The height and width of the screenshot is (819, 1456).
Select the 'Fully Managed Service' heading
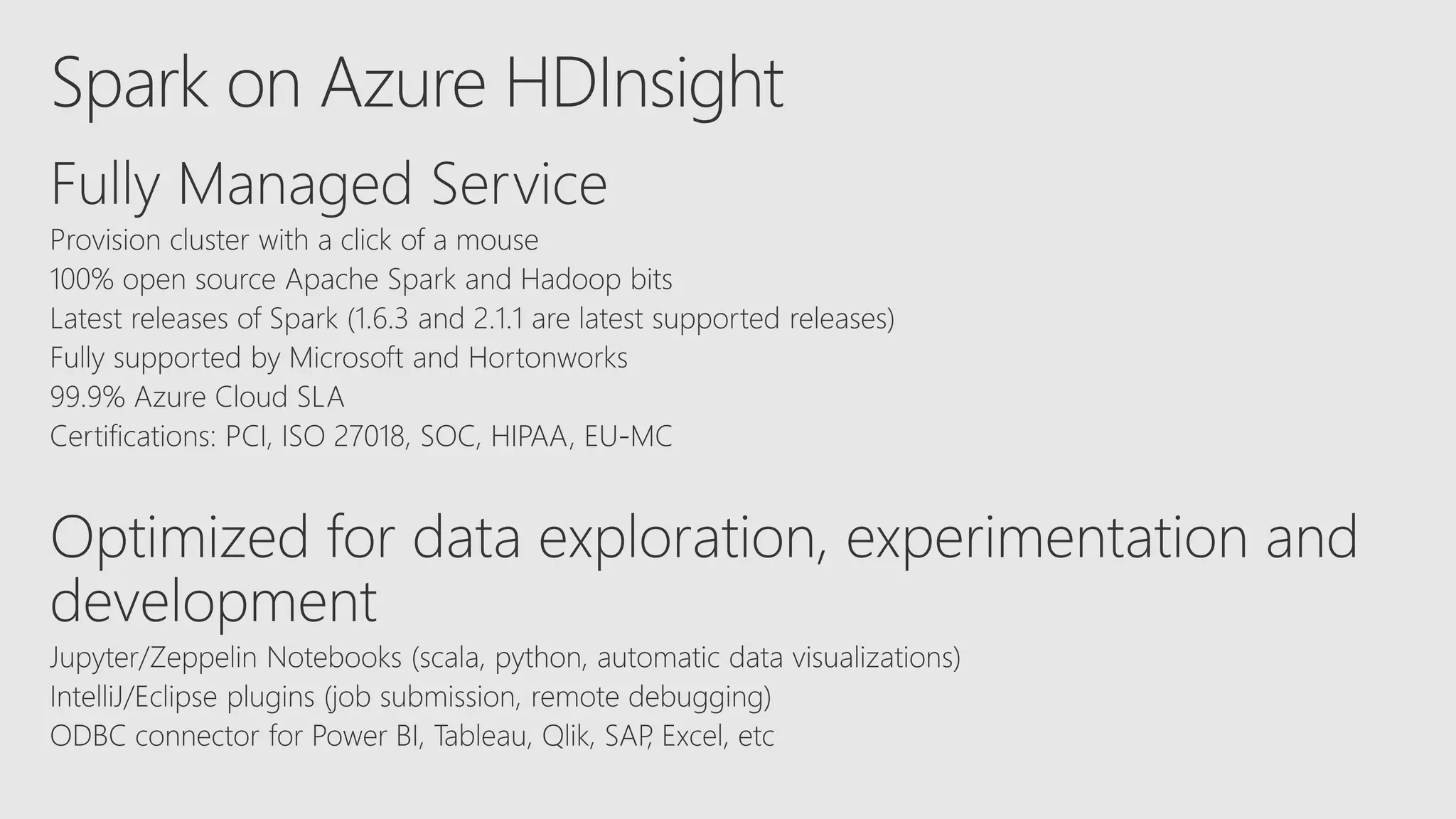click(329, 185)
